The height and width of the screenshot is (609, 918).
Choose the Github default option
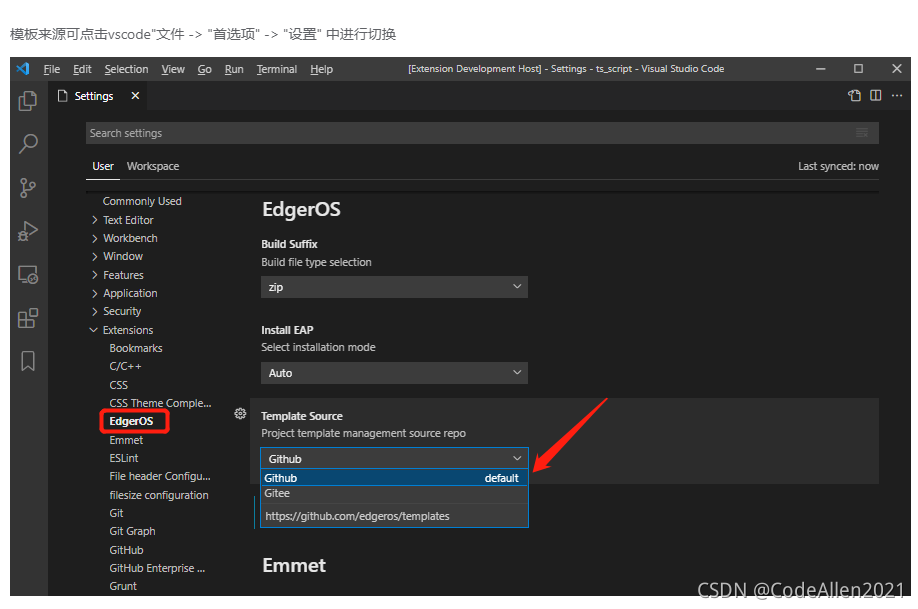pyautogui.click(x=394, y=478)
